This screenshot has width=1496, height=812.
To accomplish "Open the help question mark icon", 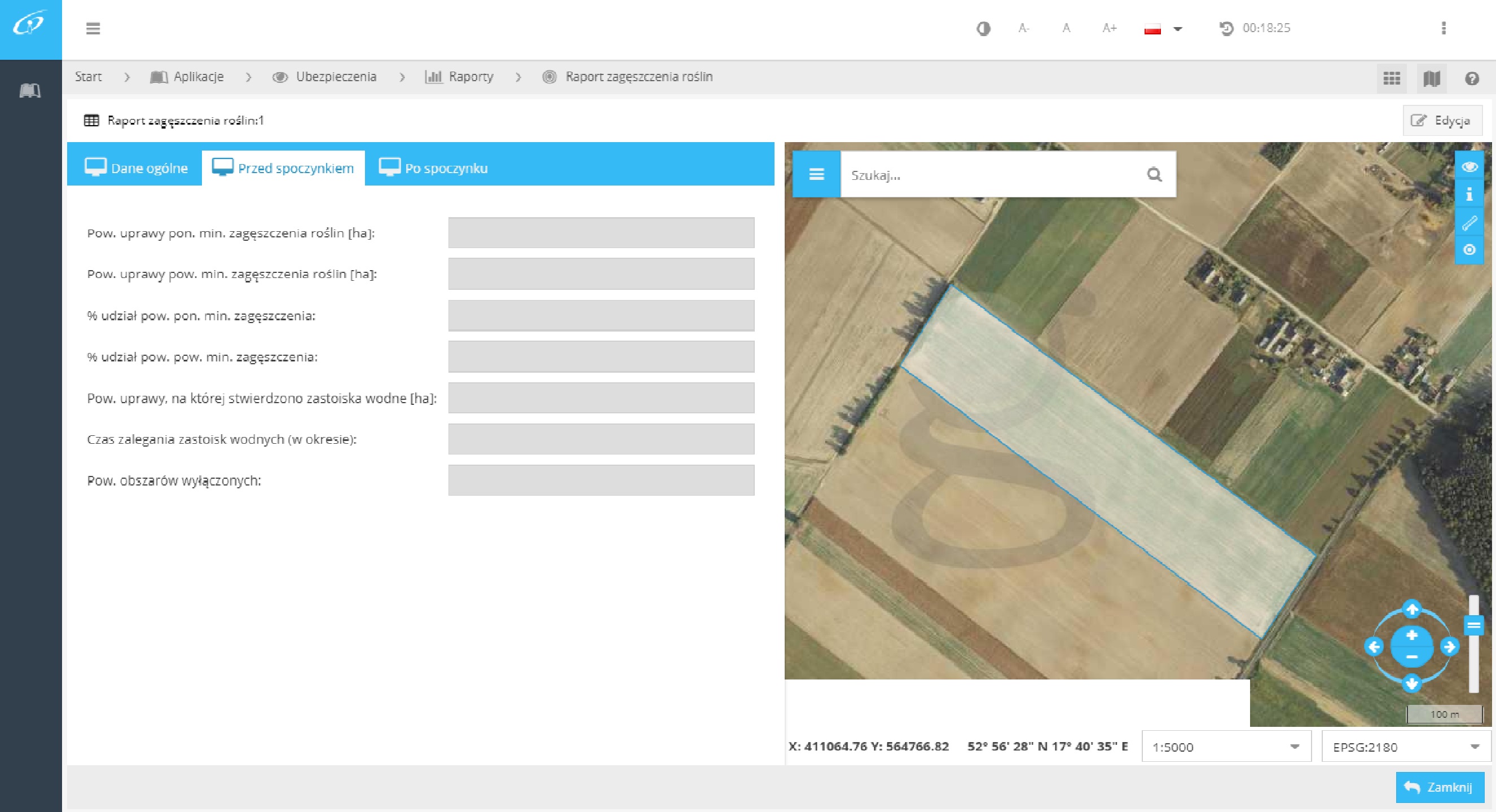I will [x=1472, y=78].
